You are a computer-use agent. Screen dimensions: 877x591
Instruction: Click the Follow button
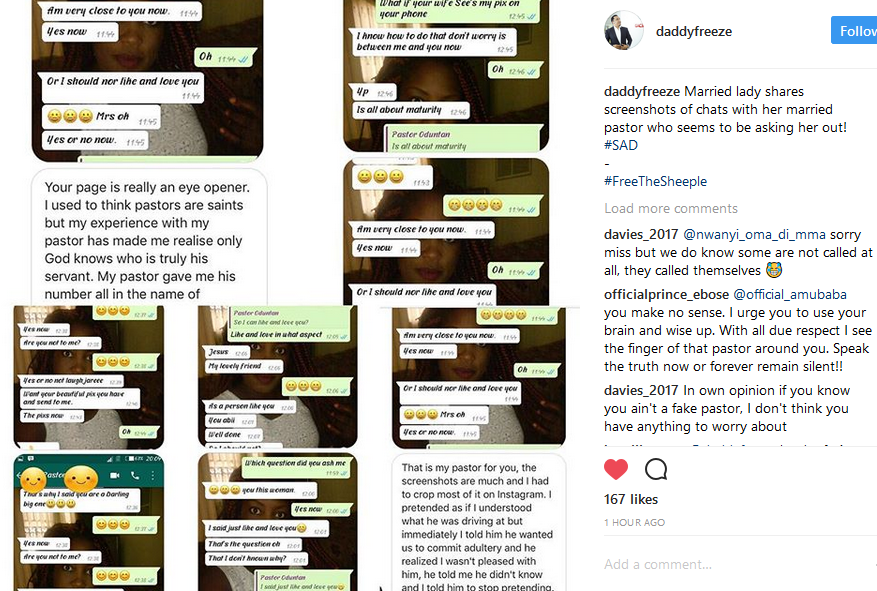[x=854, y=30]
